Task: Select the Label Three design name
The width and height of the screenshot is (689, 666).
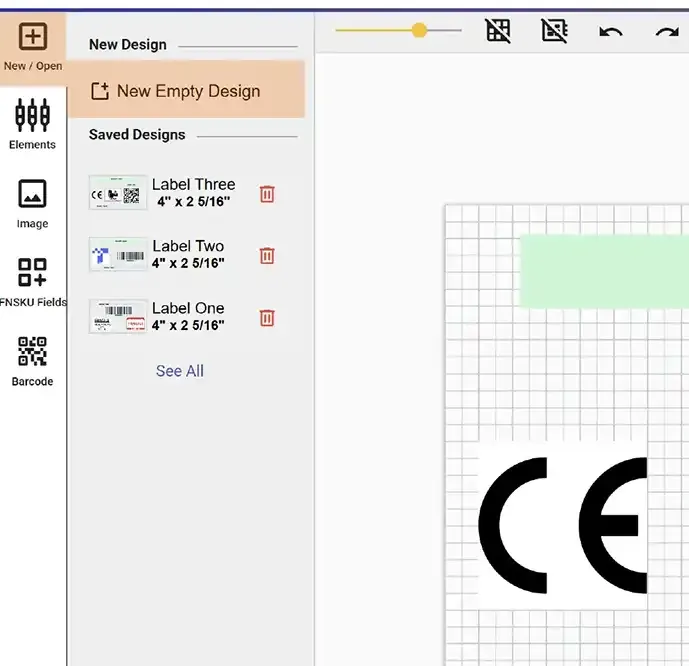Action: coord(193,184)
